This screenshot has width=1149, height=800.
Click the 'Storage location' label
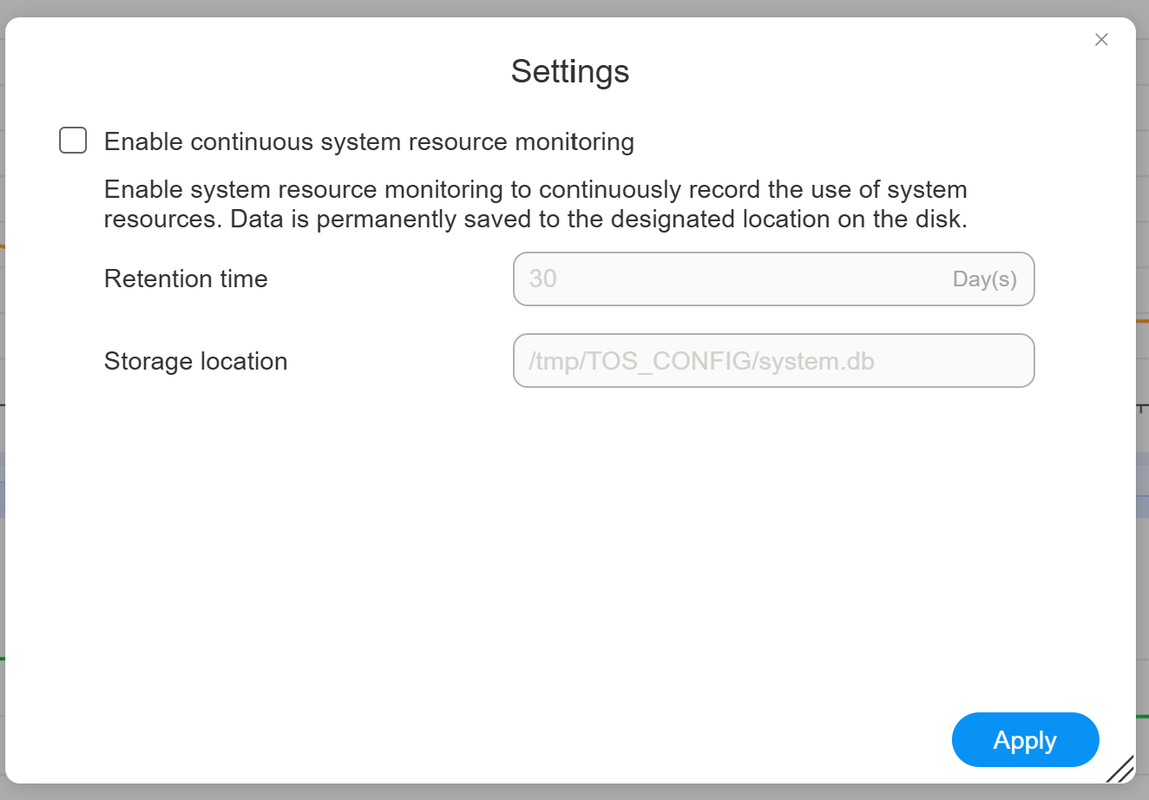click(x=196, y=361)
